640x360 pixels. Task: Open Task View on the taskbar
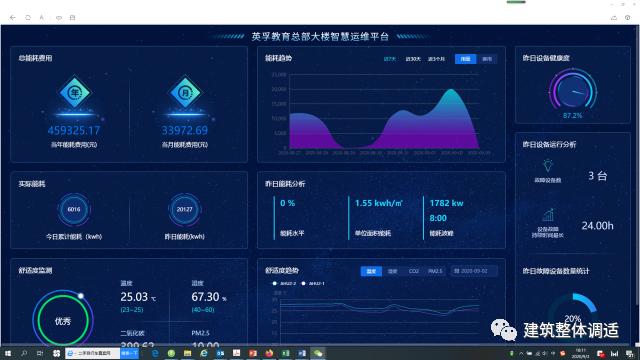tap(40, 353)
